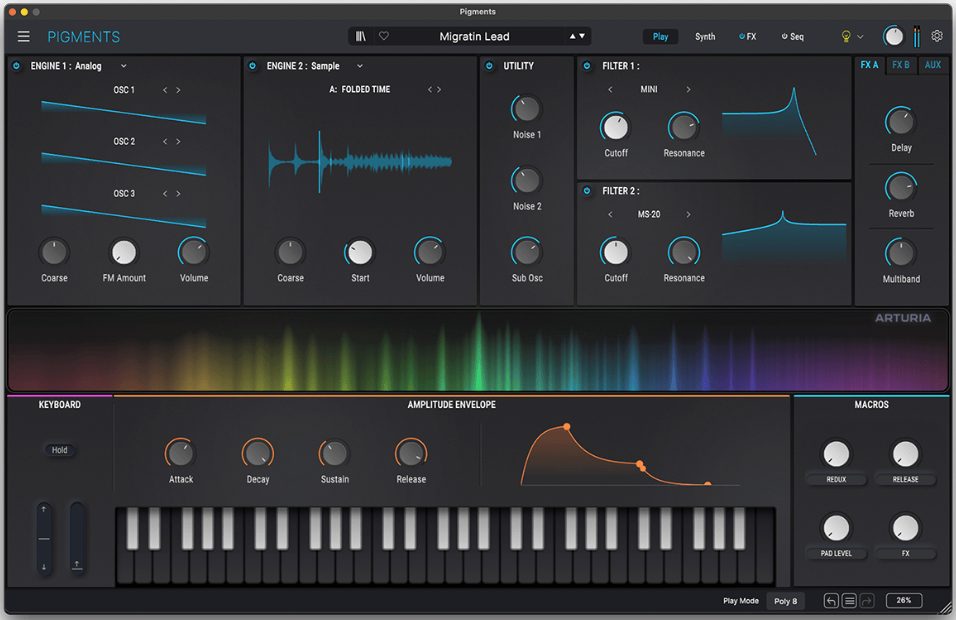Select the AUX effects tab
The image size is (956, 620).
point(933,65)
